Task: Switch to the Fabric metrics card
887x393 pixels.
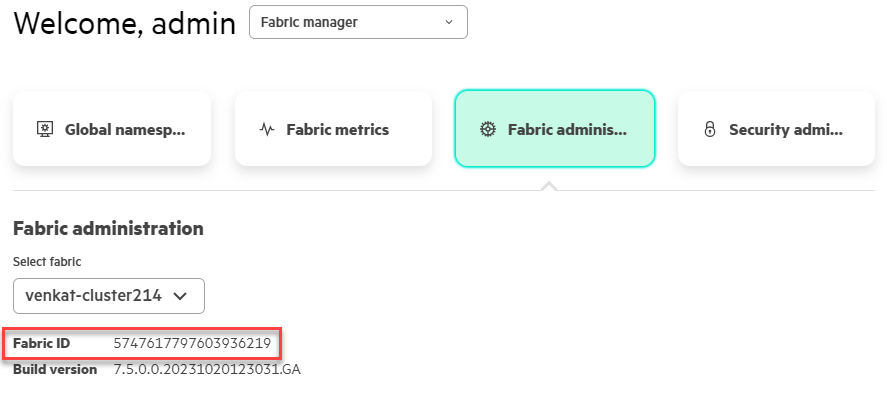Action: click(x=333, y=129)
